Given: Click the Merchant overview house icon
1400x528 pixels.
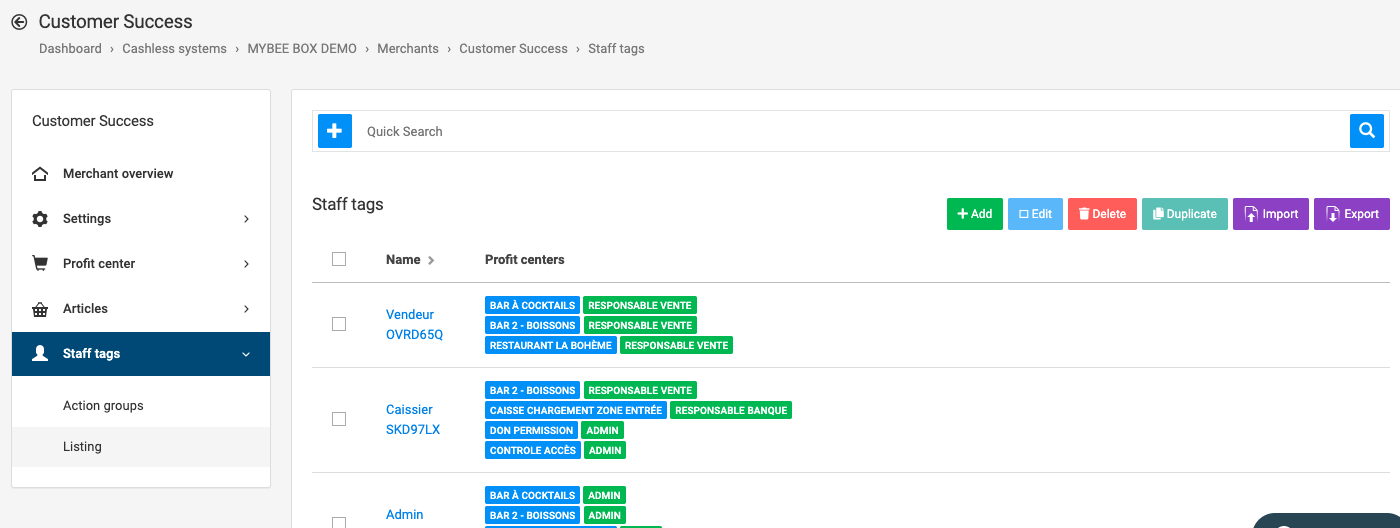Looking at the screenshot, I should point(40,174).
